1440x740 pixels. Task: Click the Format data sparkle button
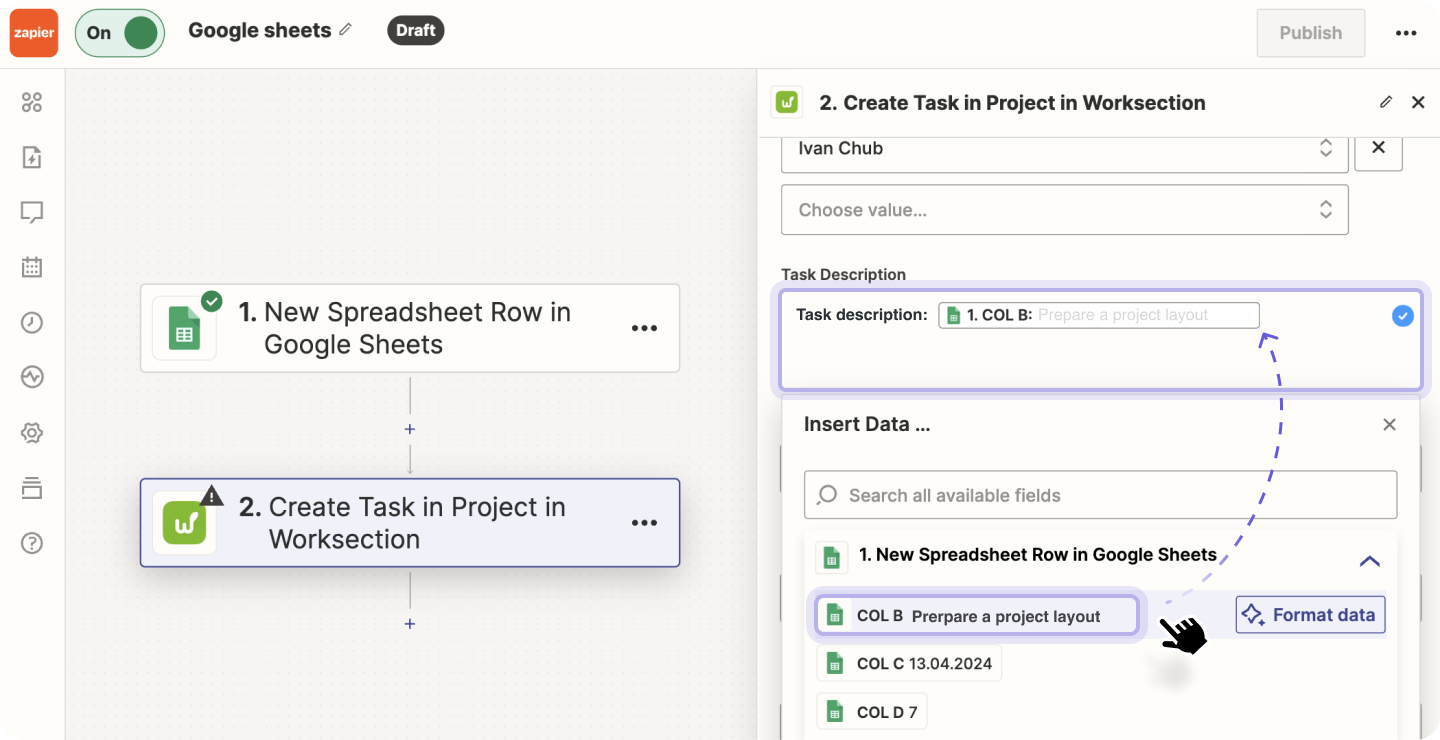tap(1310, 614)
